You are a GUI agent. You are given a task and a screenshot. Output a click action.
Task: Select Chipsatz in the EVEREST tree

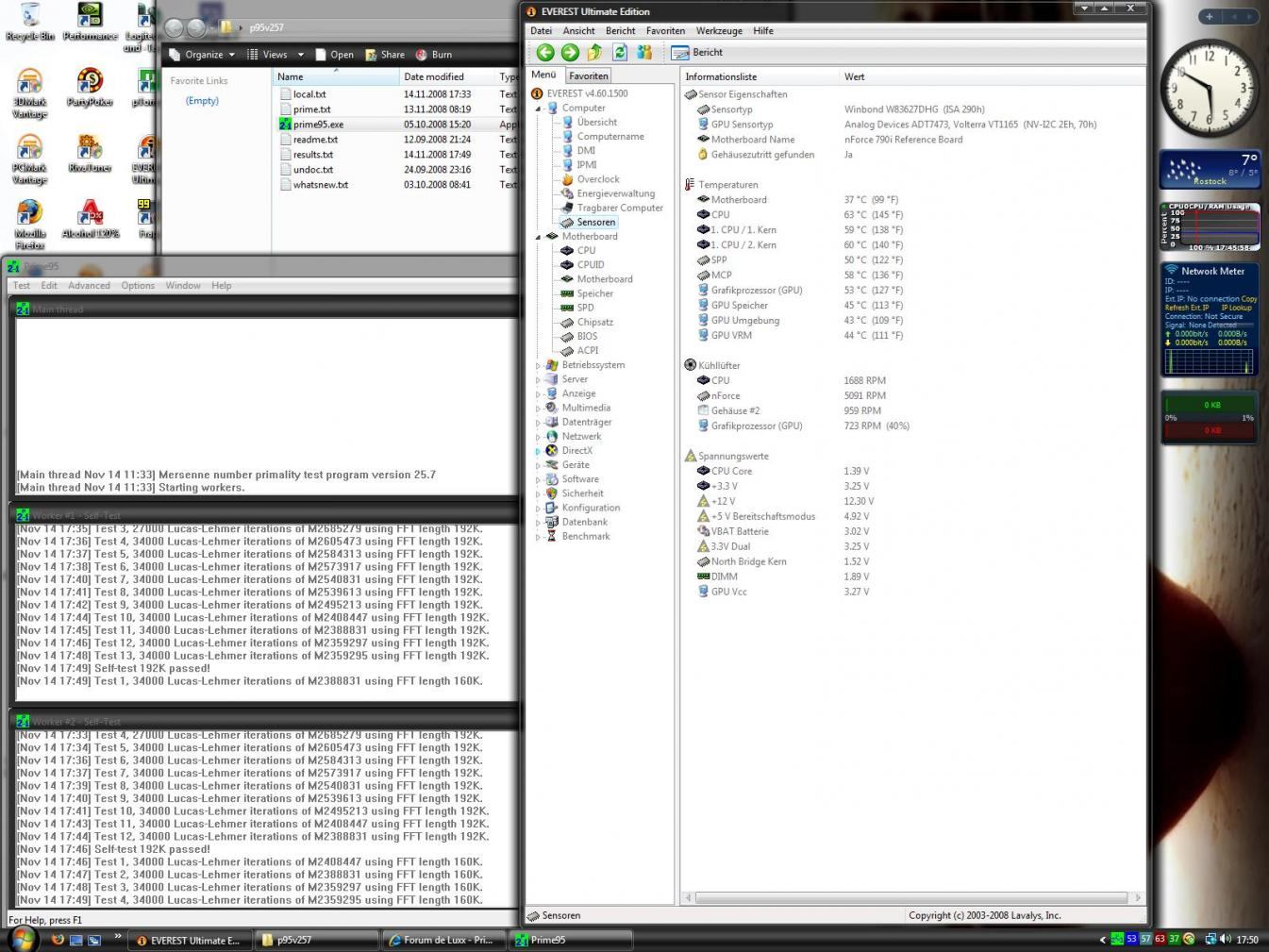click(594, 323)
